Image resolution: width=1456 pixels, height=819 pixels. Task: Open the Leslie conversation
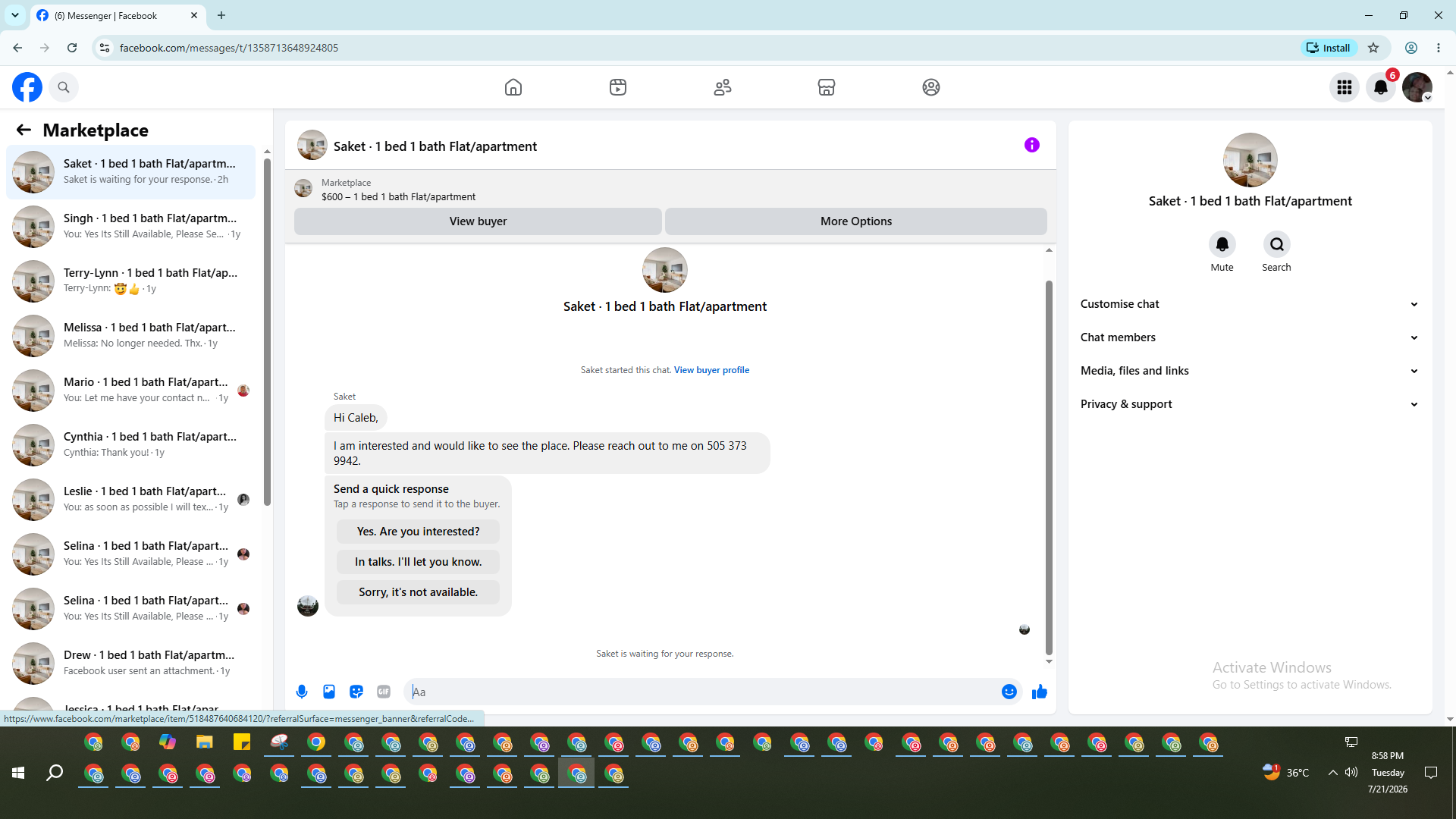tap(130, 500)
